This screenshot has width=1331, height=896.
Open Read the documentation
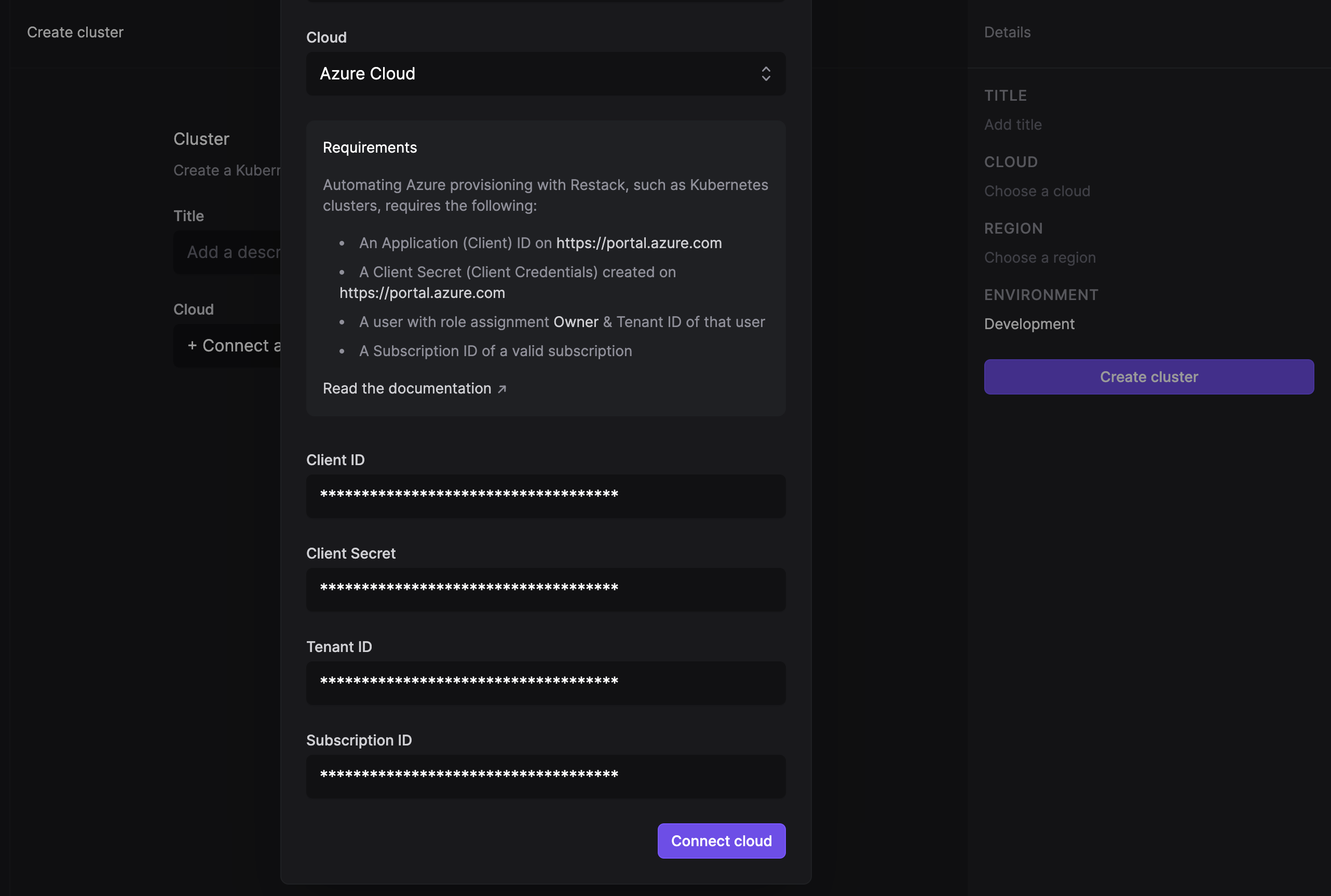coord(407,388)
